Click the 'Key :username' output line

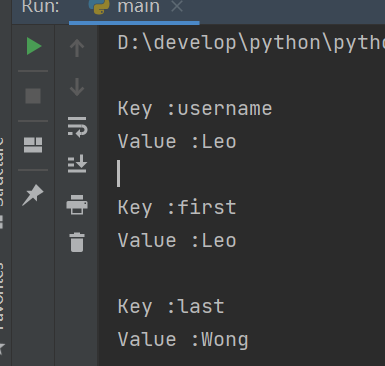(x=195, y=109)
